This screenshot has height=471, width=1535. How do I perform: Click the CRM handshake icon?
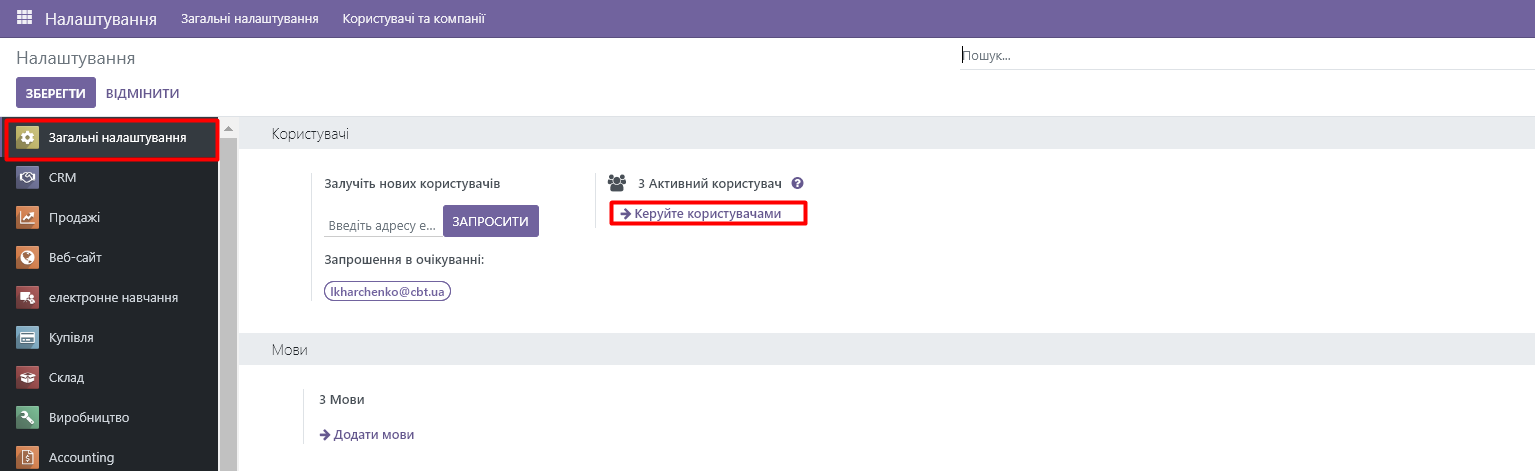point(28,178)
